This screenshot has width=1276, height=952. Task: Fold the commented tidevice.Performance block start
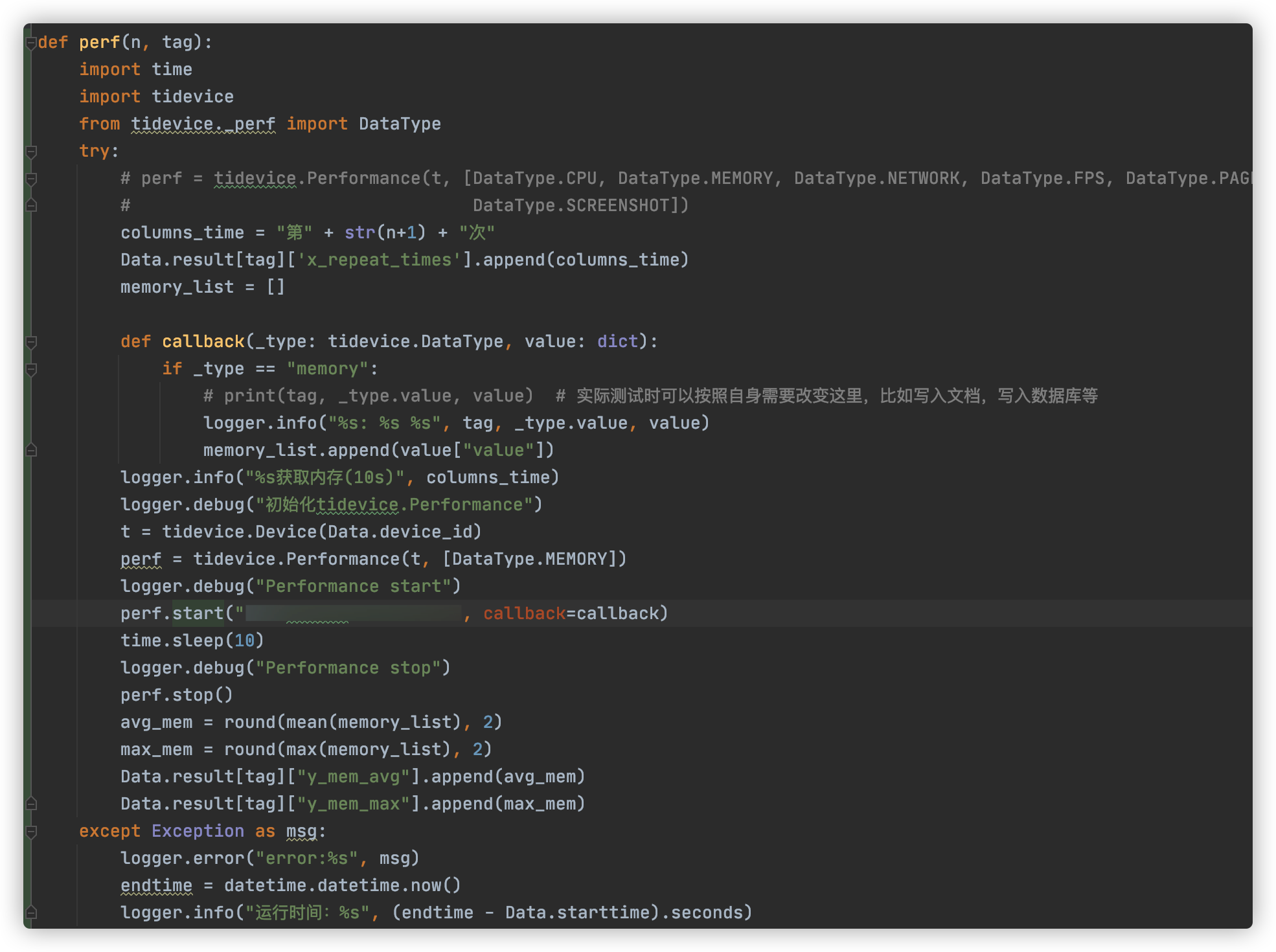click(31, 179)
